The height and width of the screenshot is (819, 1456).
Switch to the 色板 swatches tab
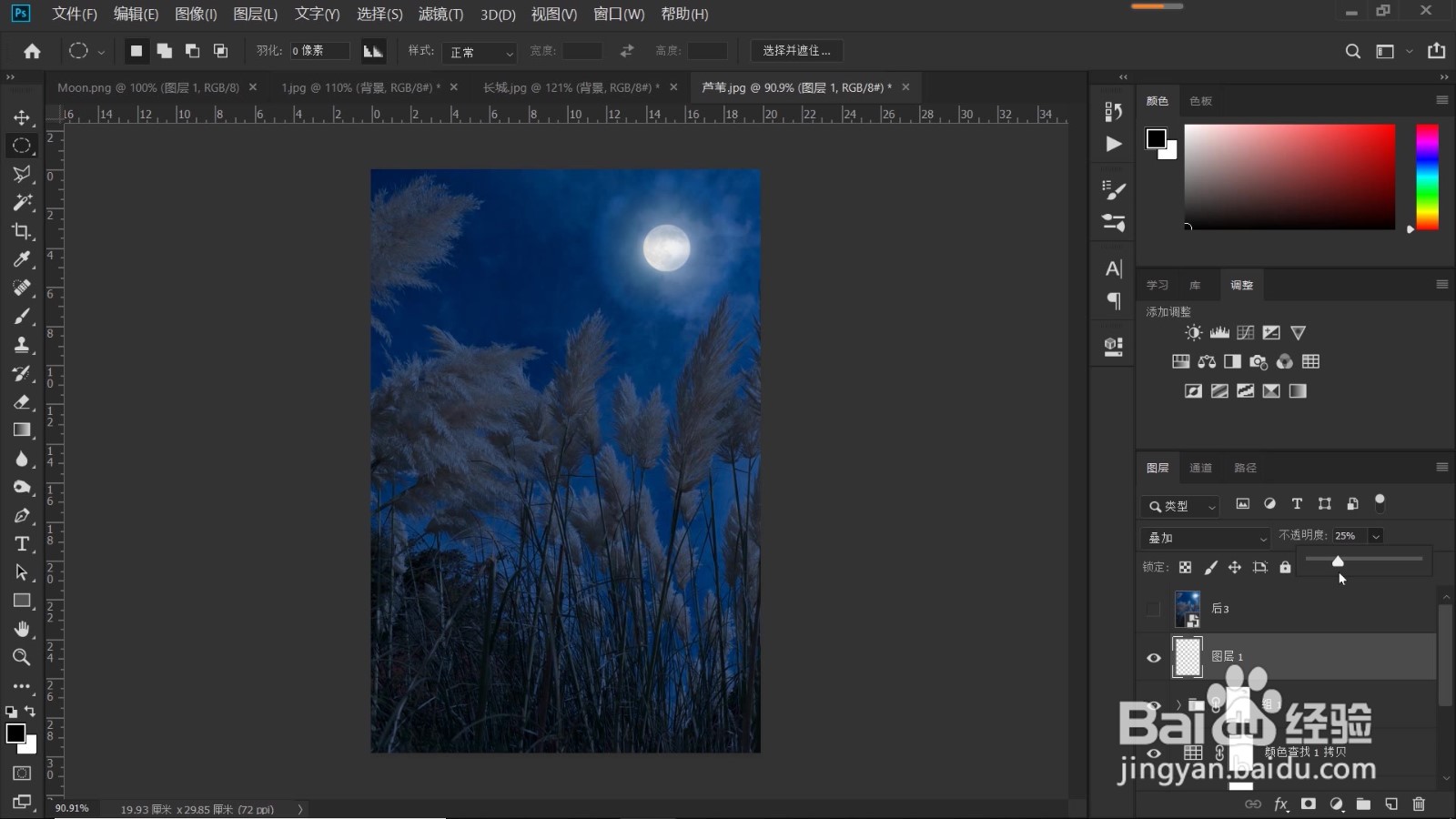[1200, 101]
